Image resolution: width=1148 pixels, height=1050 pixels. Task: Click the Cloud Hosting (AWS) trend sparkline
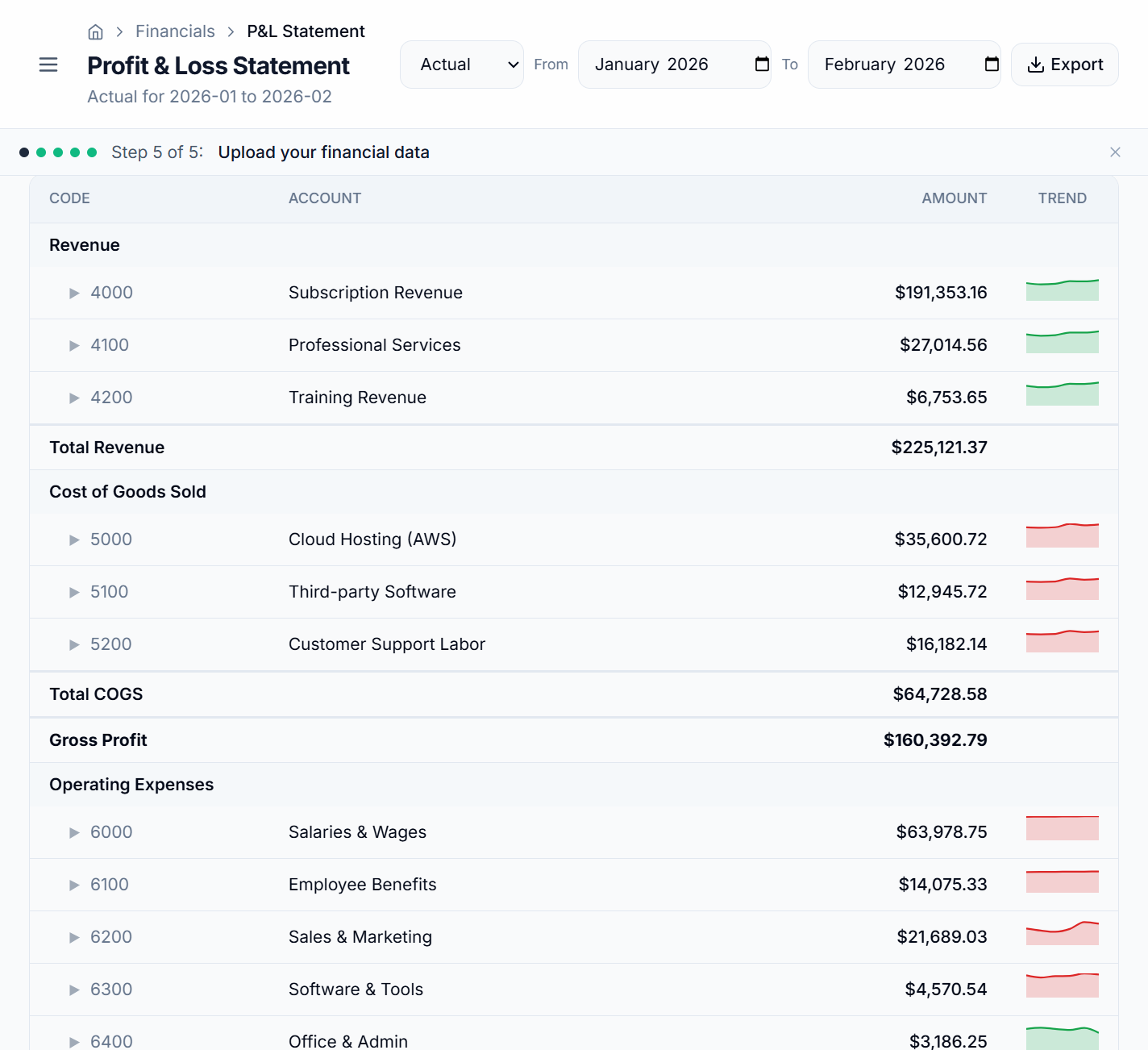1062,535
